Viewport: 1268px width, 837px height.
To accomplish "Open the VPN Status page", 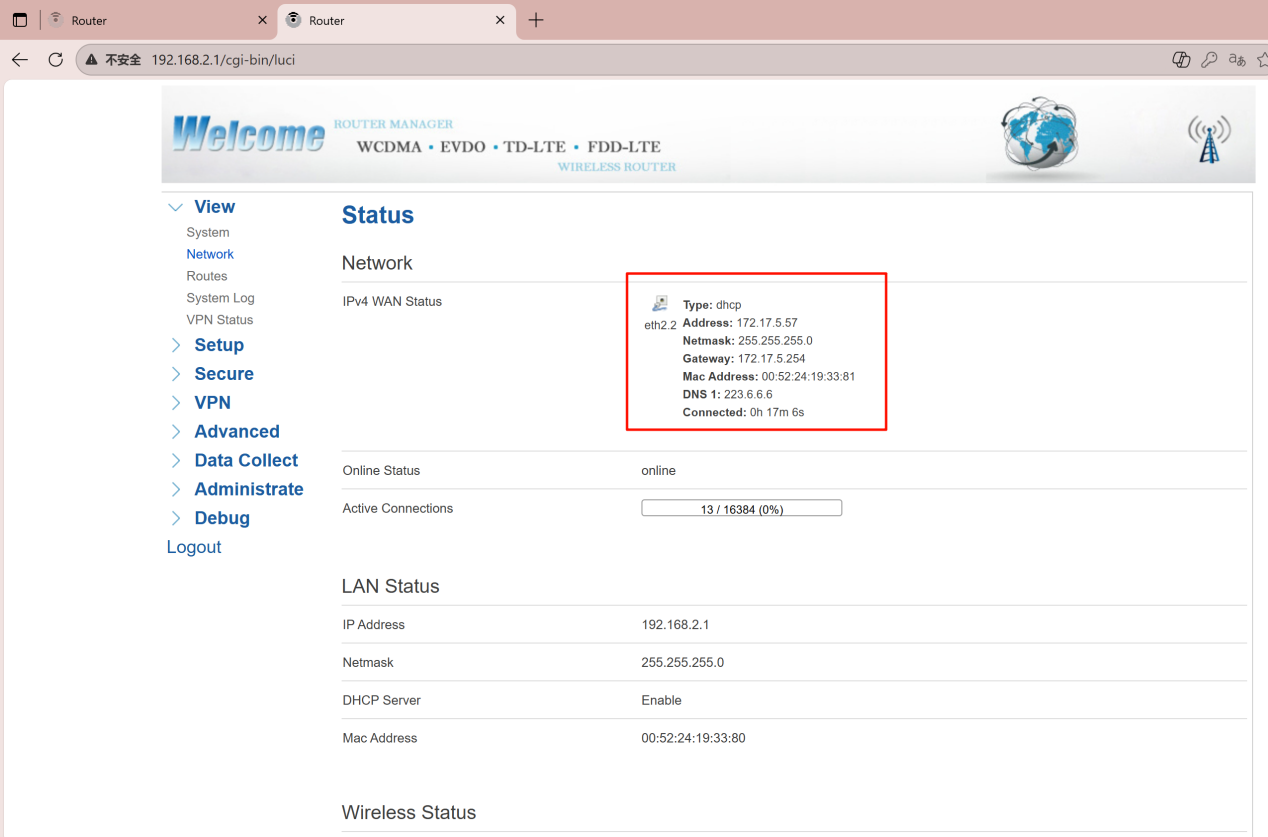I will pos(219,320).
